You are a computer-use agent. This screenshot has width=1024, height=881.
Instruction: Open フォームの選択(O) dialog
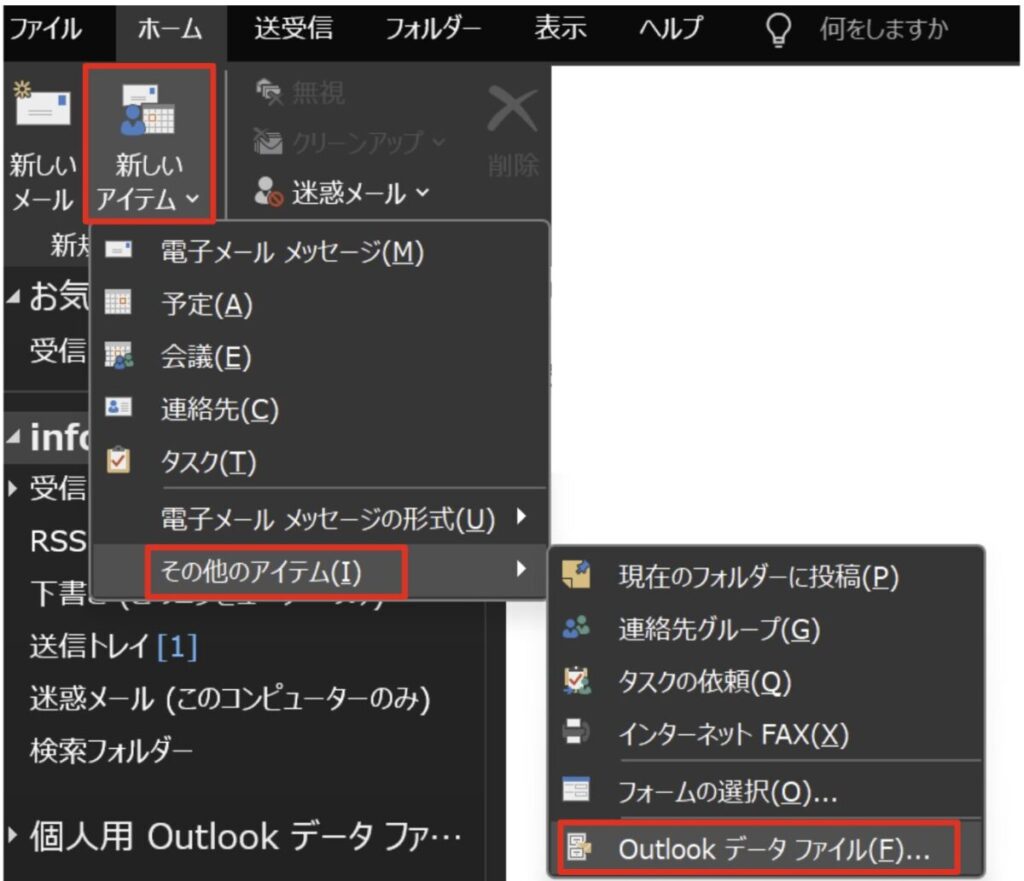click(x=728, y=794)
